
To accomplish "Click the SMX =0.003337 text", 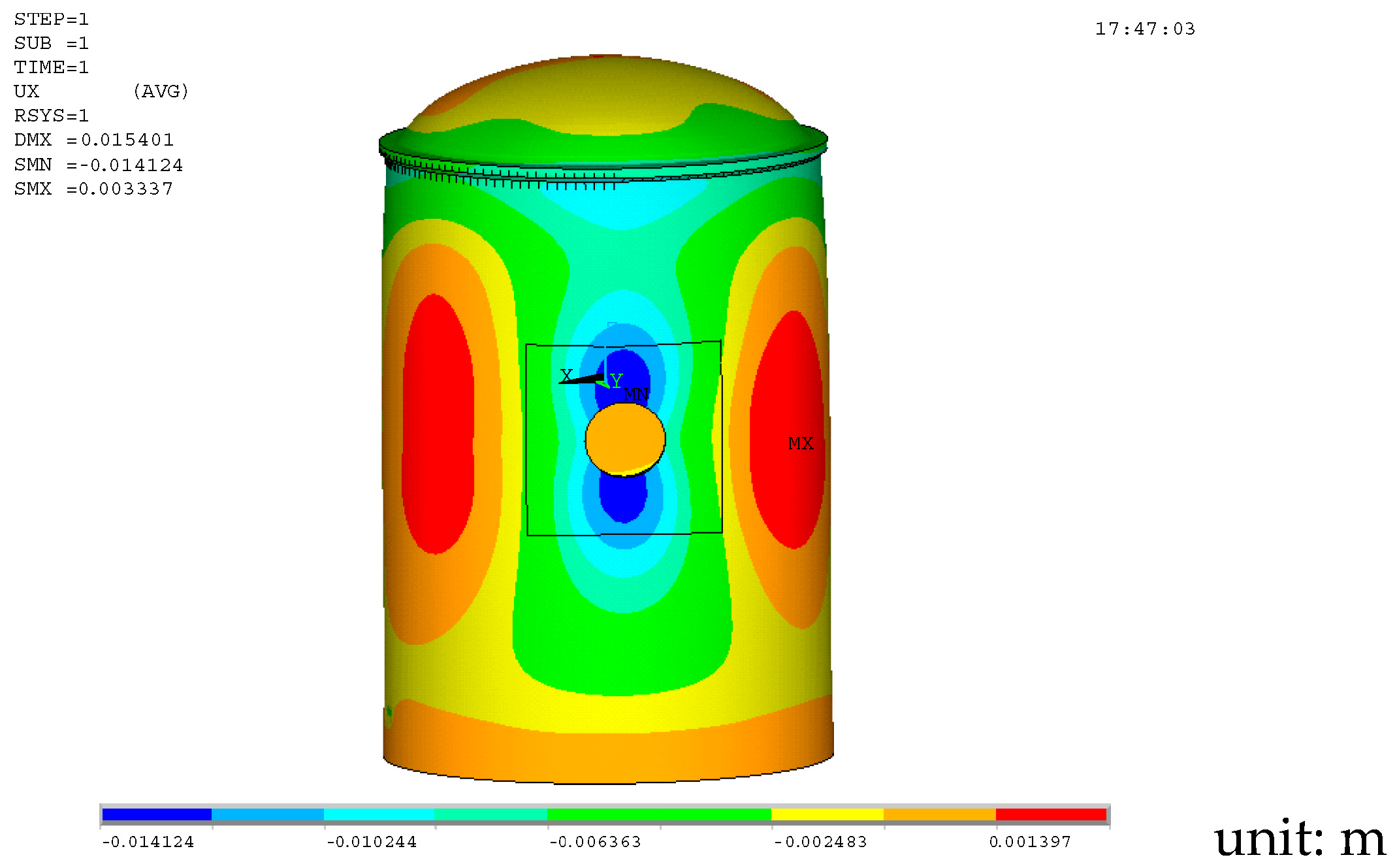I will click(x=94, y=189).
